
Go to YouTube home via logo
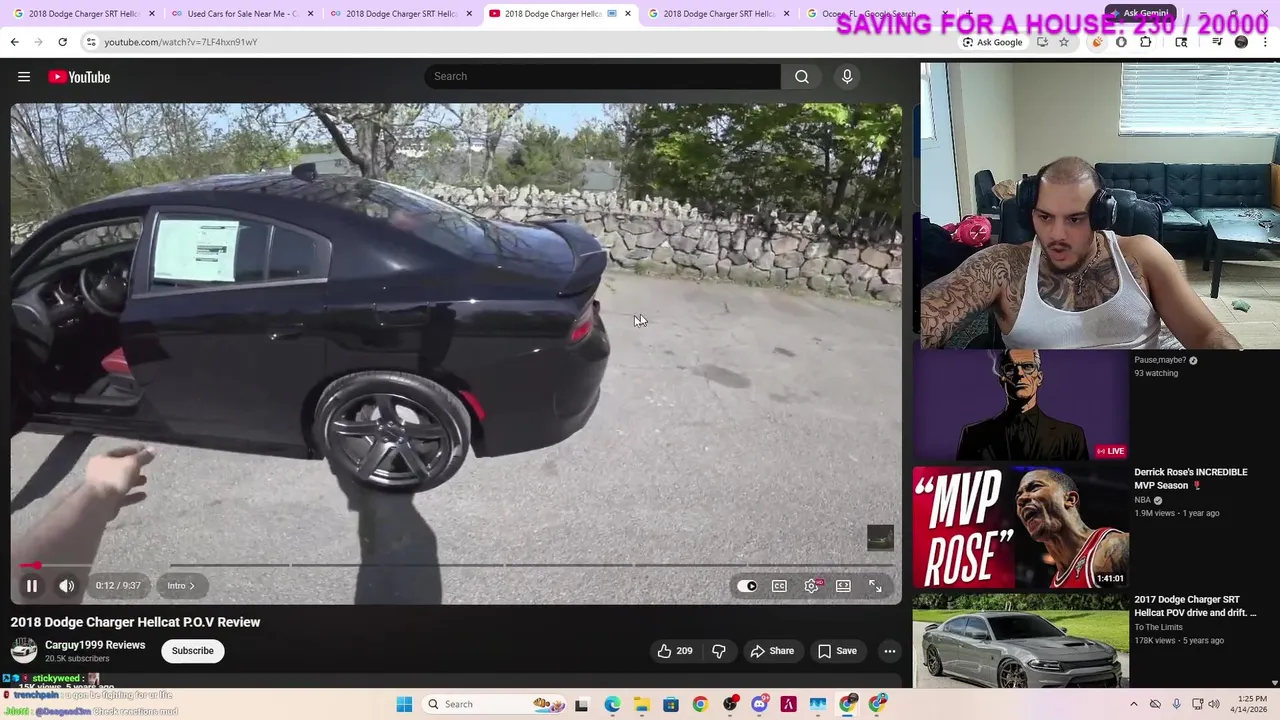[x=79, y=77]
